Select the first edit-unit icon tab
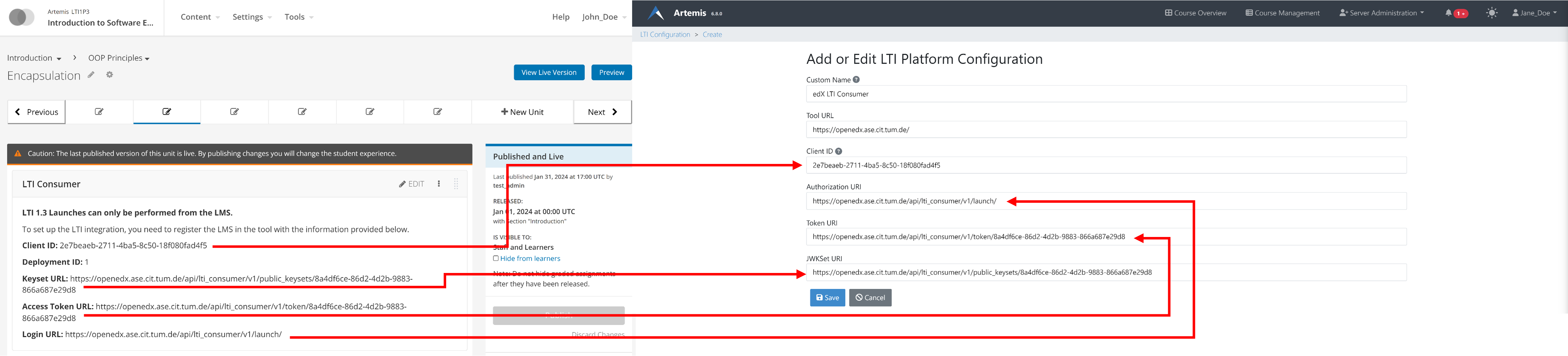1568x356 pixels. [x=99, y=112]
